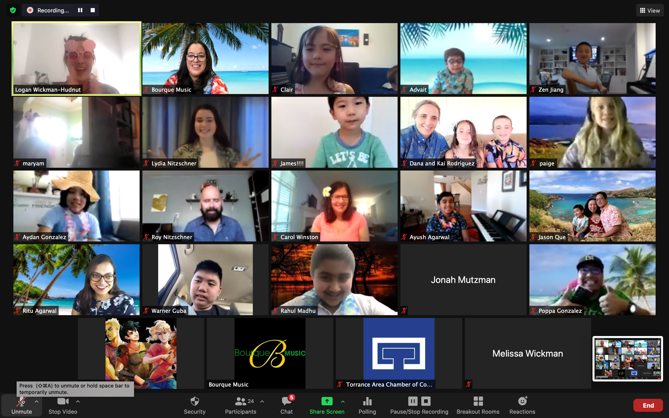This screenshot has height=418, width=669.
Task: Expand audio options arrow beside Unmute
Action: tap(37, 401)
